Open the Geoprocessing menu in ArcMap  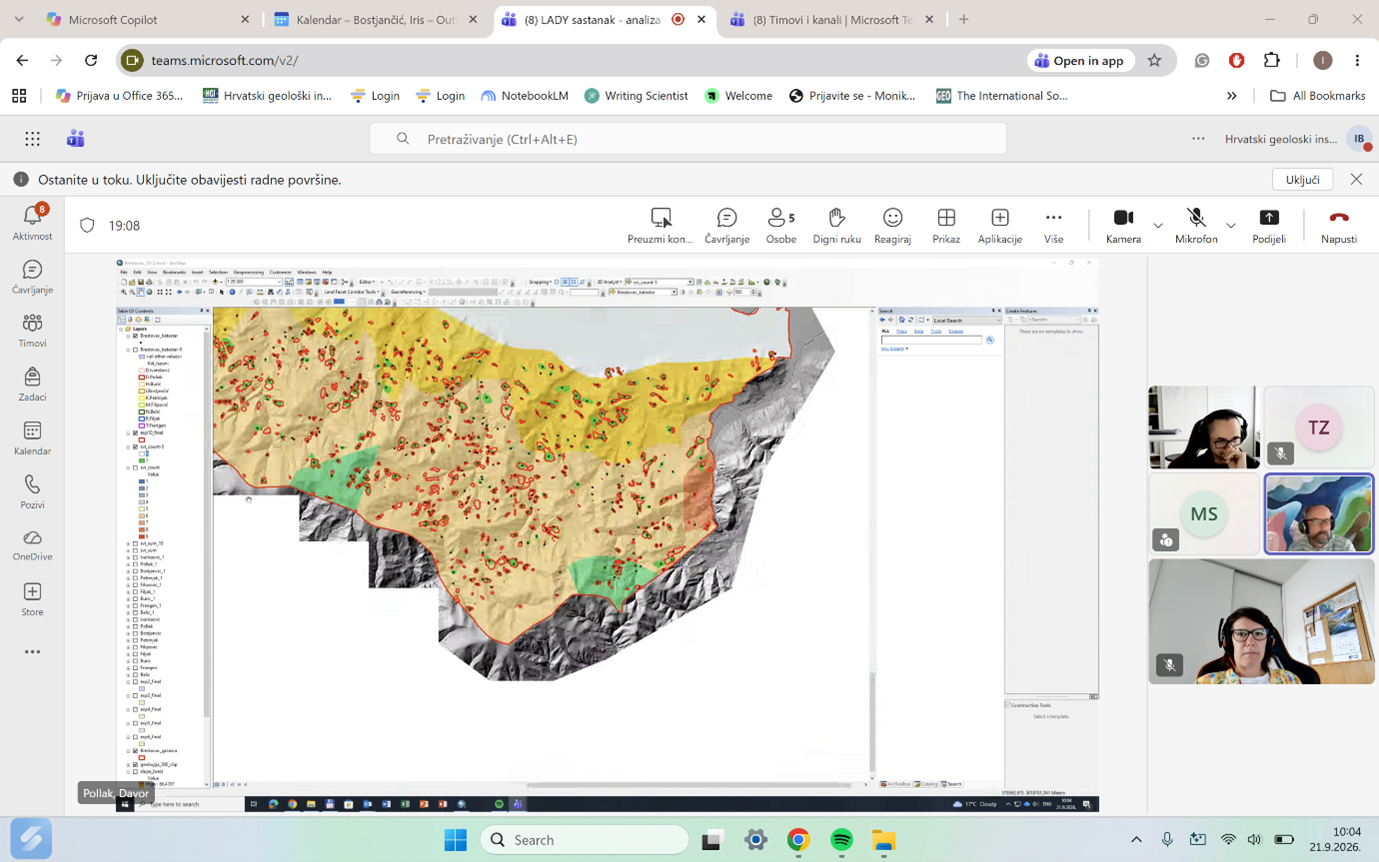tap(248, 272)
